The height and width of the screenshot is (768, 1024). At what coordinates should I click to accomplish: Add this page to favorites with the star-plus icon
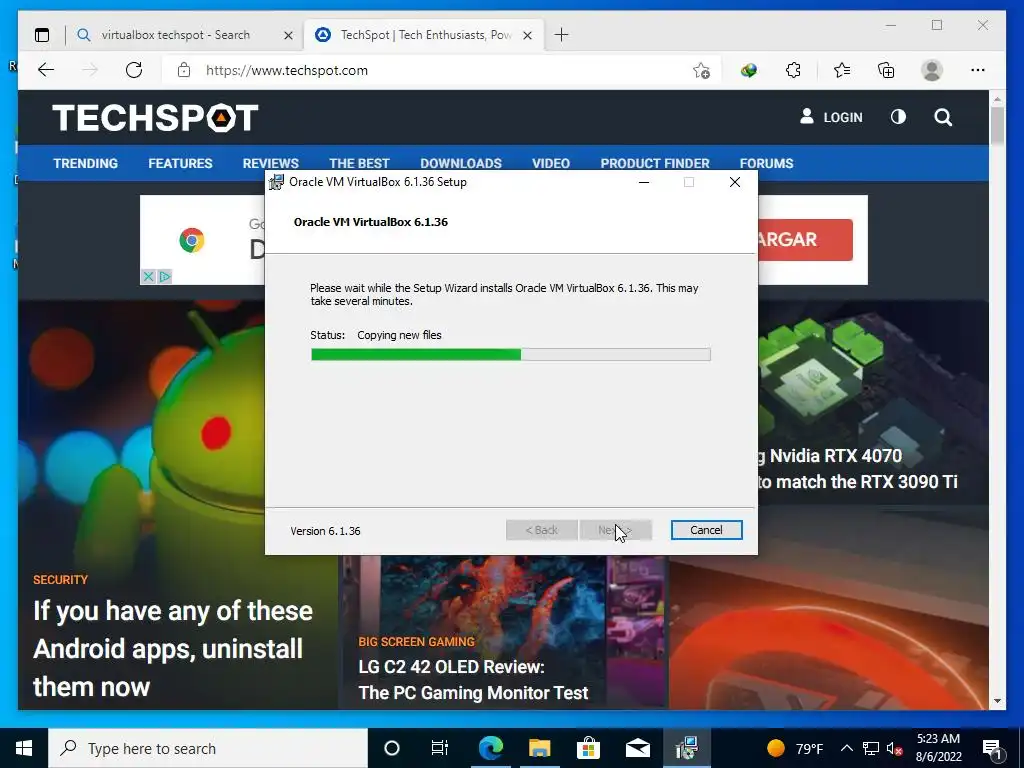click(701, 71)
